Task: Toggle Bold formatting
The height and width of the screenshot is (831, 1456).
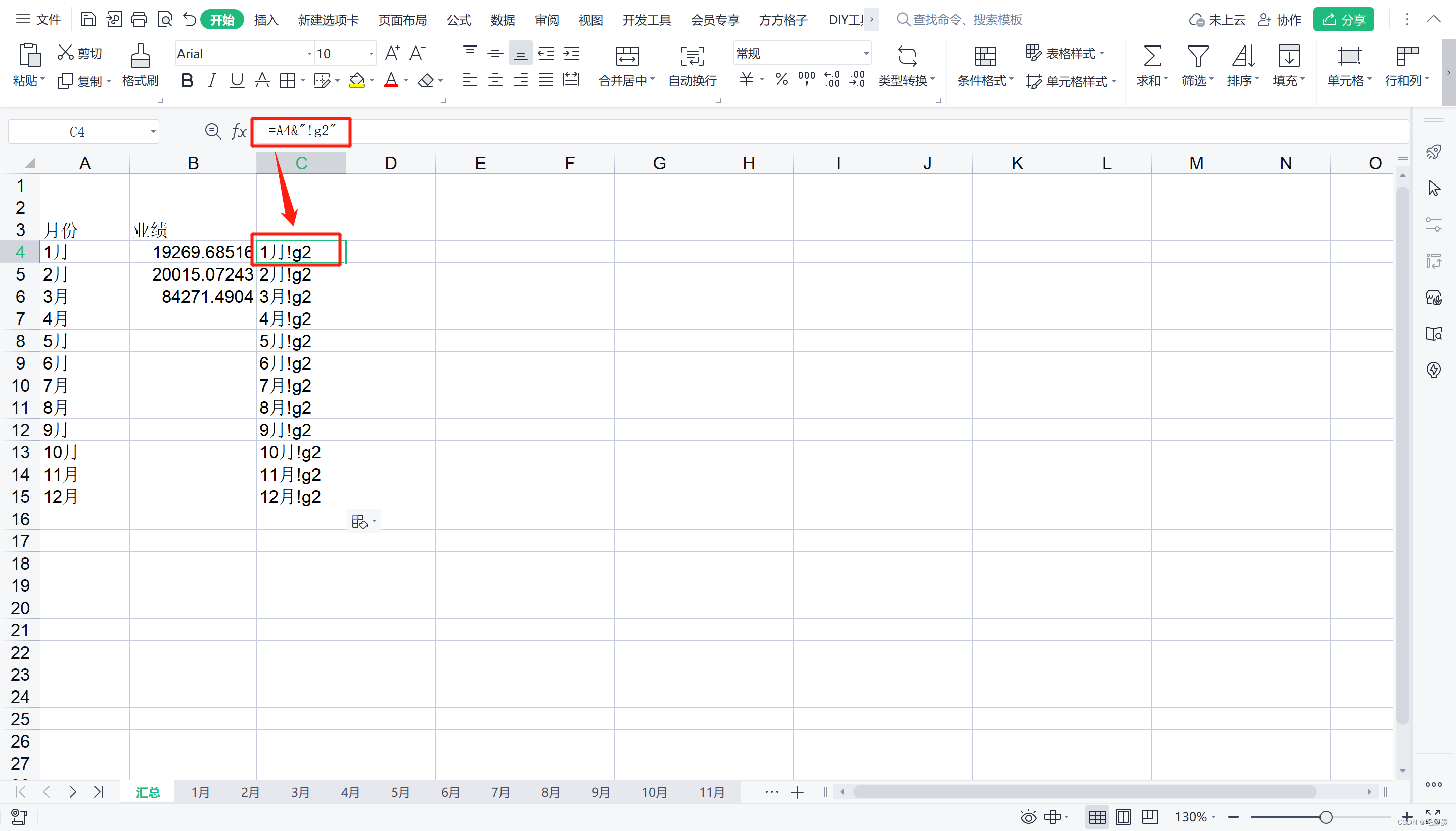Action: [x=187, y=80]
